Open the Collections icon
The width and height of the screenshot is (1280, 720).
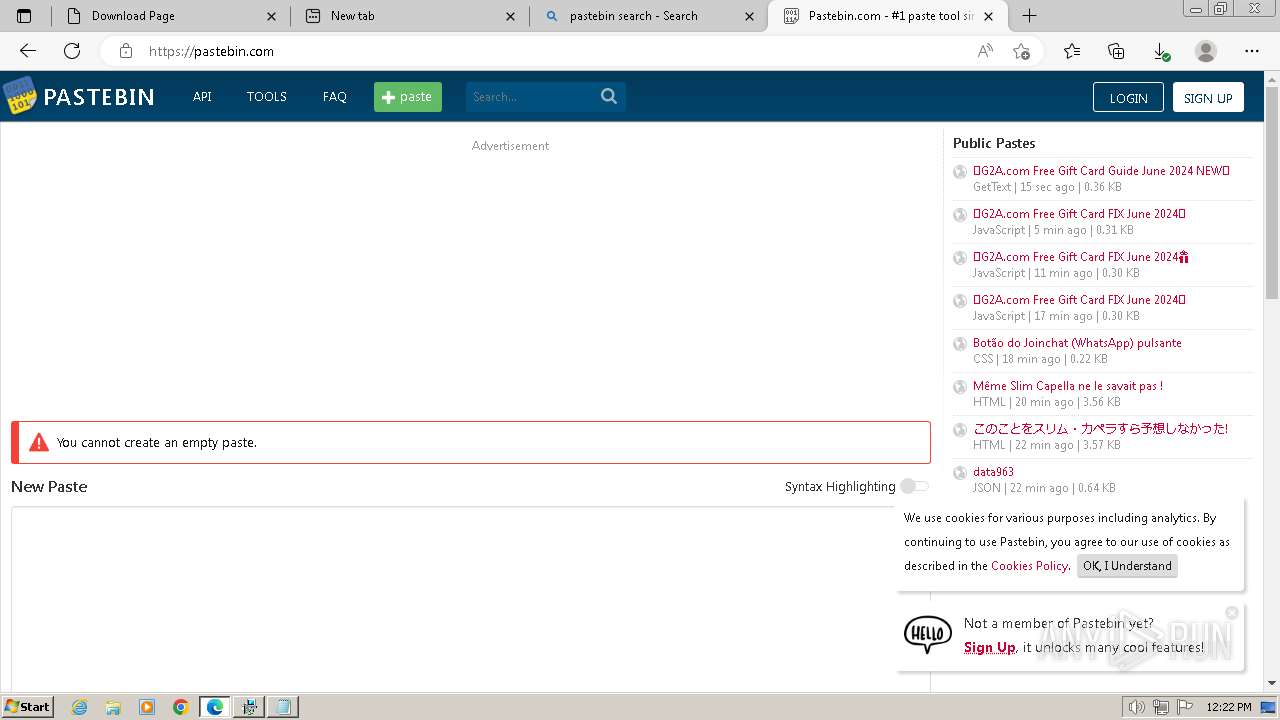[x=1116, y=51]
